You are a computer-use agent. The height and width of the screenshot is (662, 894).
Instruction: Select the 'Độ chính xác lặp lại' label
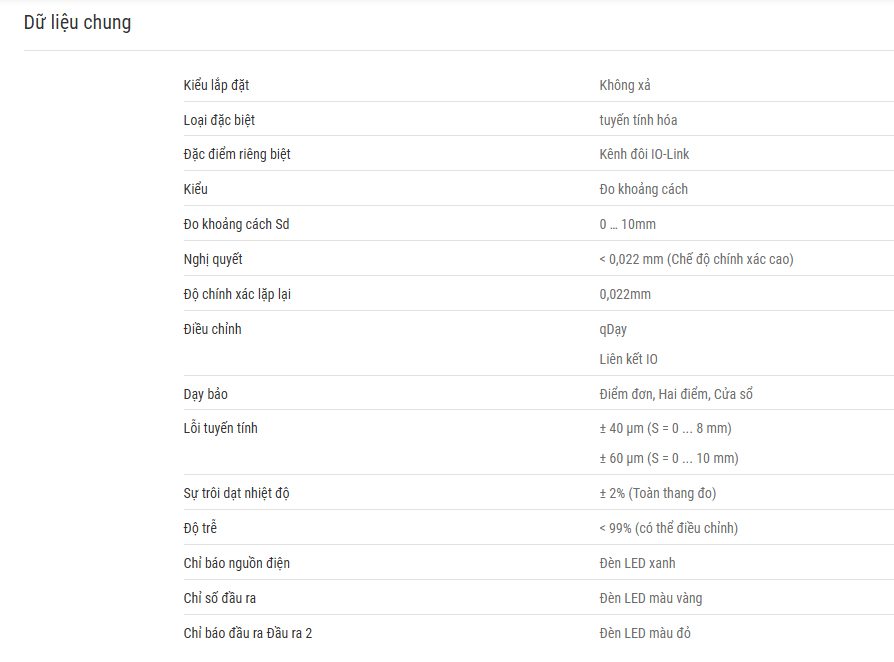coord(237,295)
